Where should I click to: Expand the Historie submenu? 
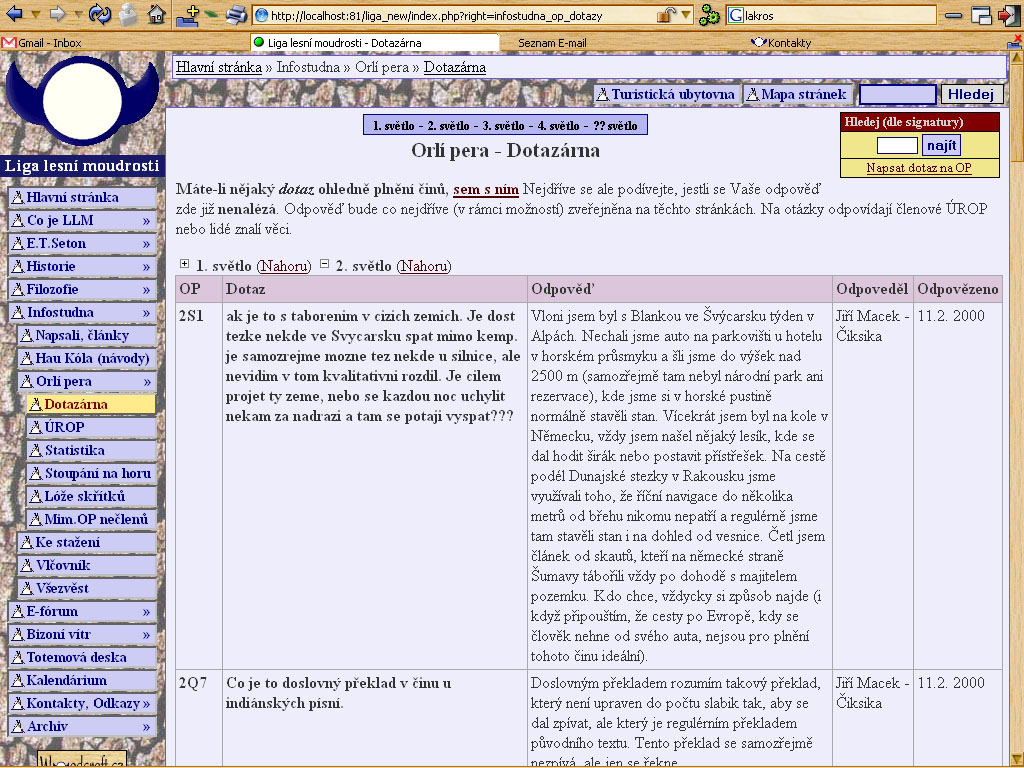[146, 266]
